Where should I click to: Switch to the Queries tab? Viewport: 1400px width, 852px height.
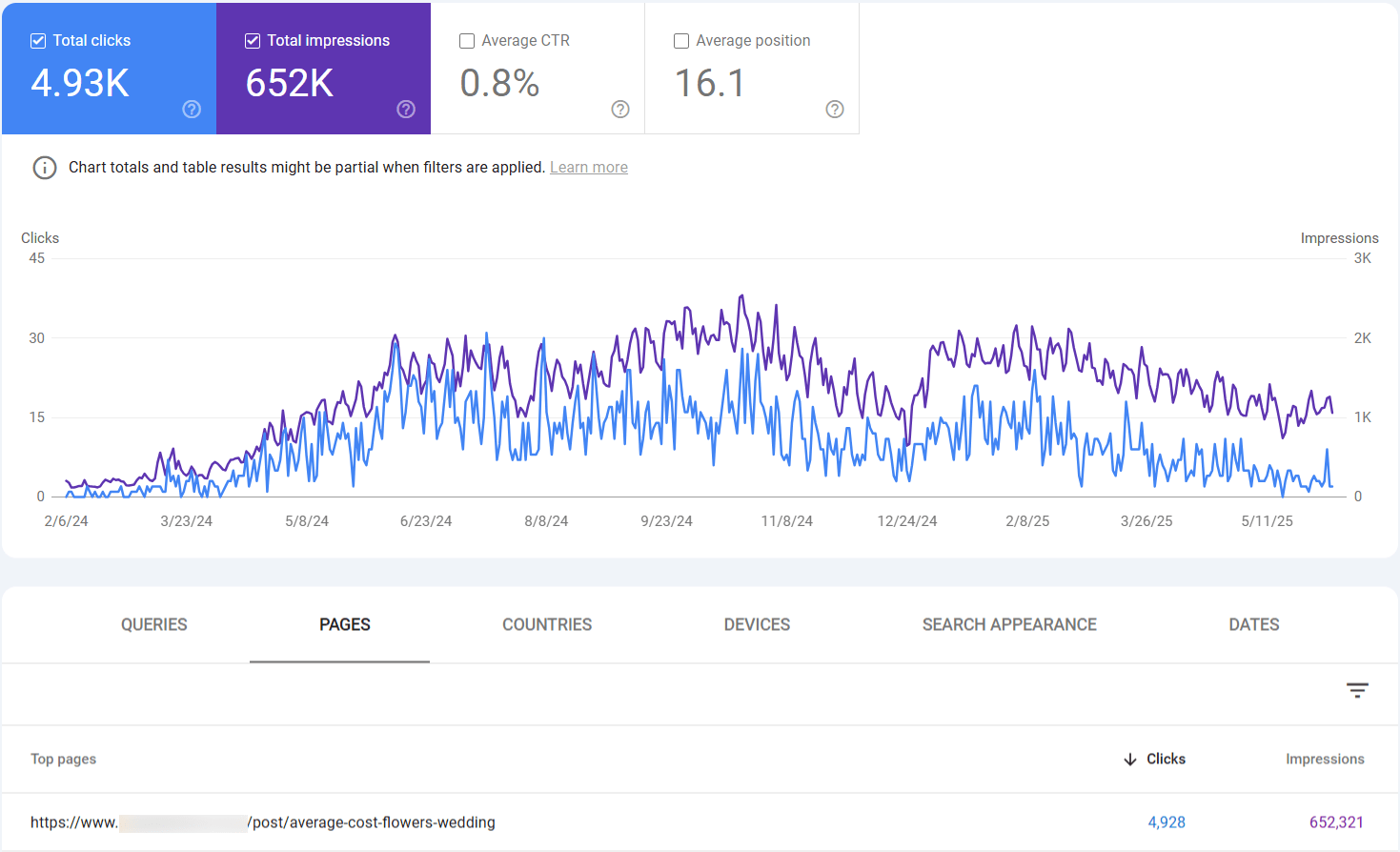[153, 625]
